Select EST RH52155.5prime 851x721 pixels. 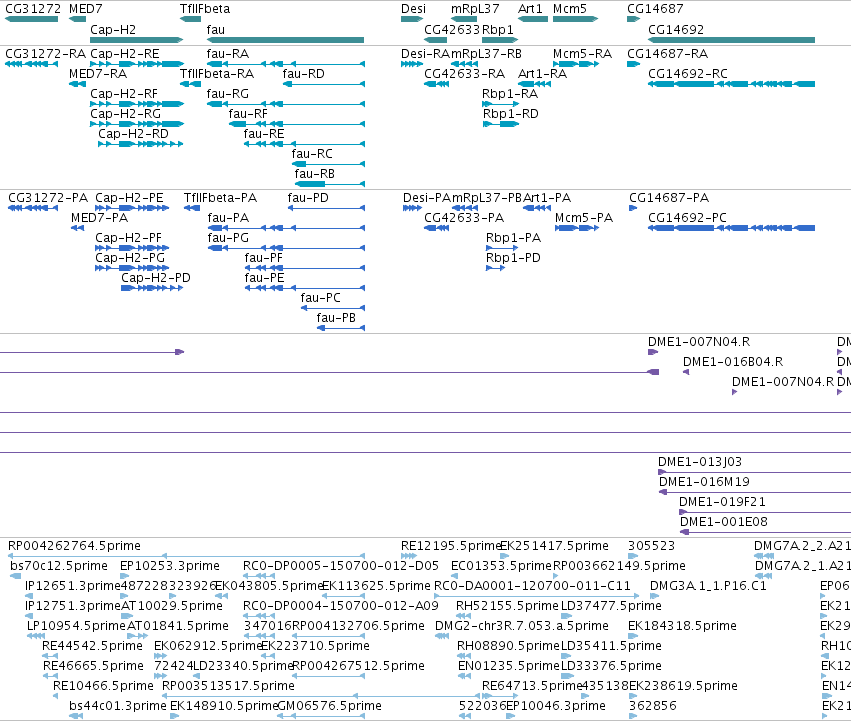507,606
